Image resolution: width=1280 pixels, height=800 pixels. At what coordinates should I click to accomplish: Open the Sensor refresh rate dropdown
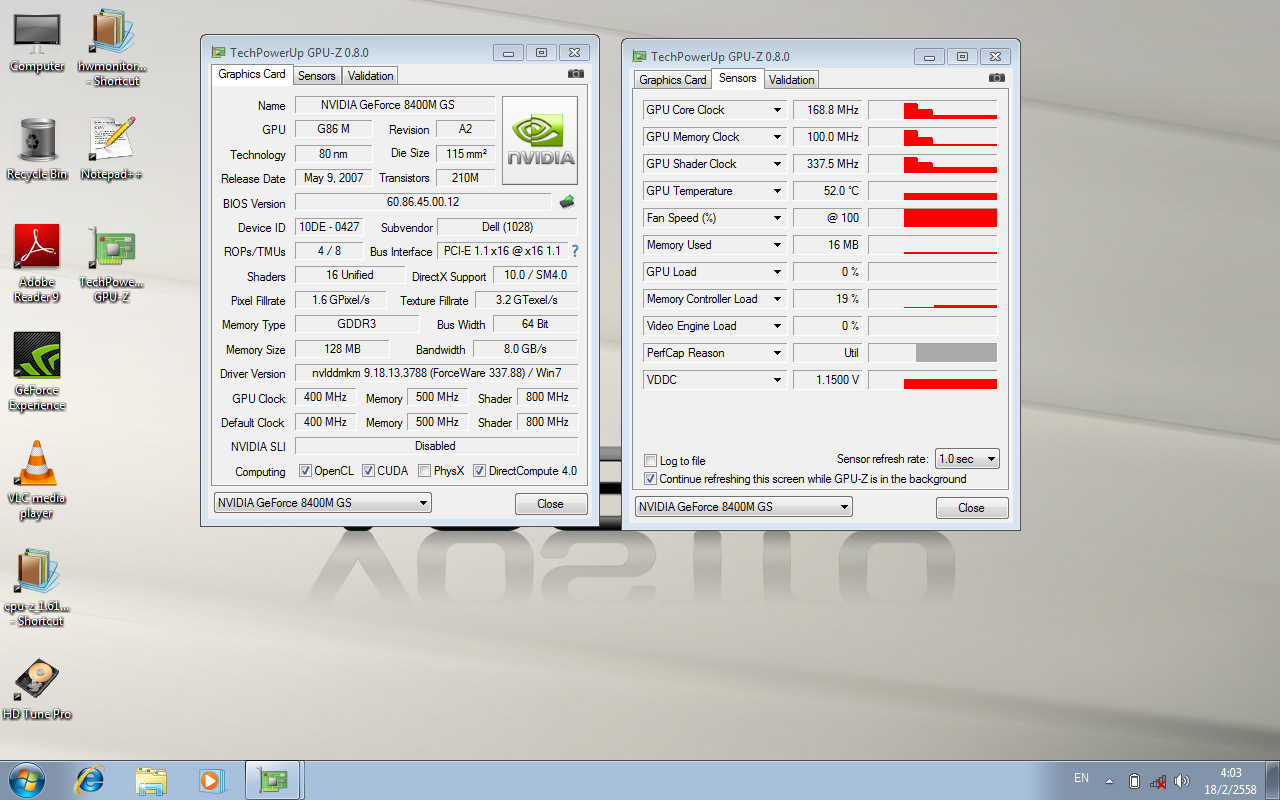967,459
